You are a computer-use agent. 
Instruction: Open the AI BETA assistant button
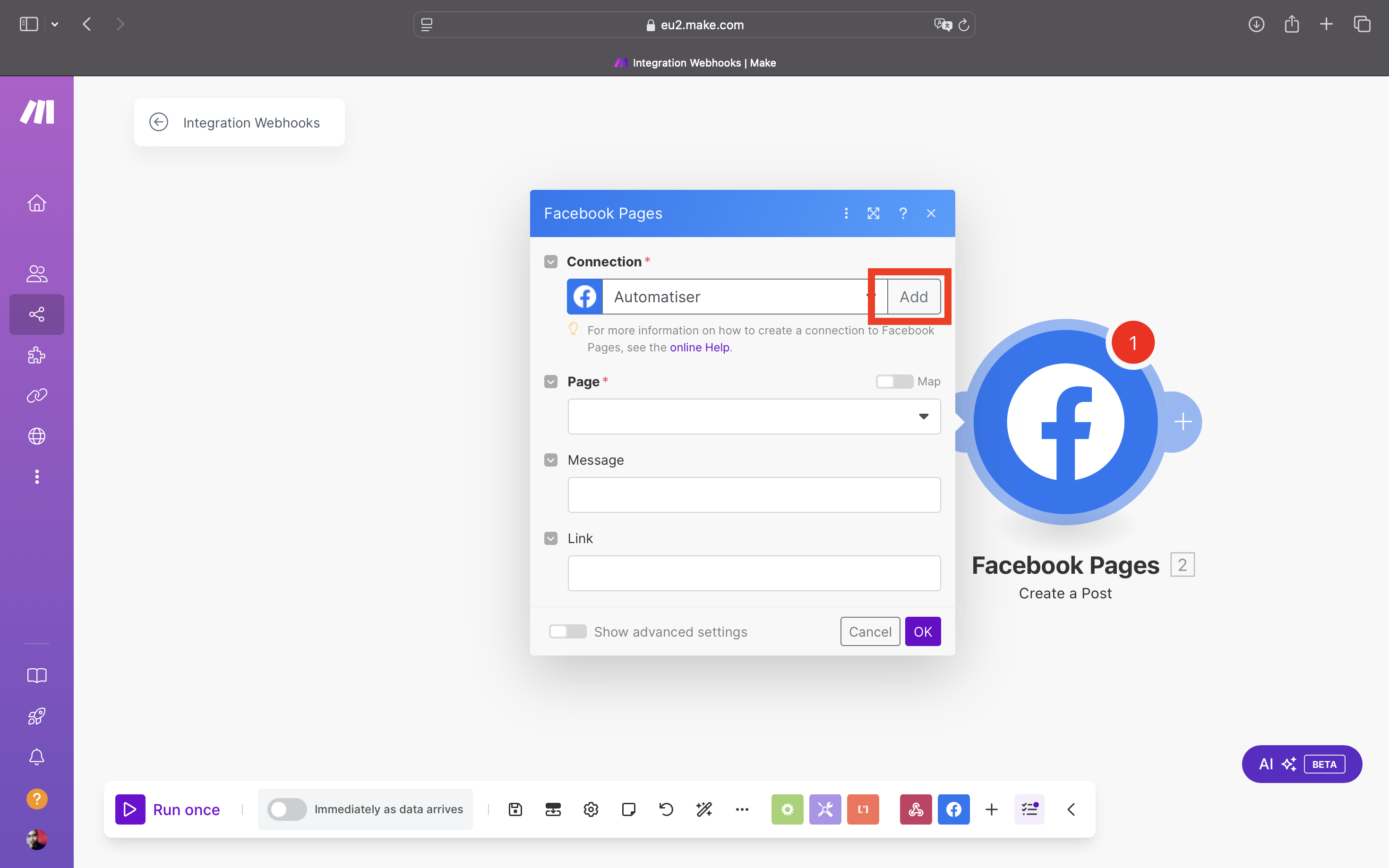point(1302,764)
